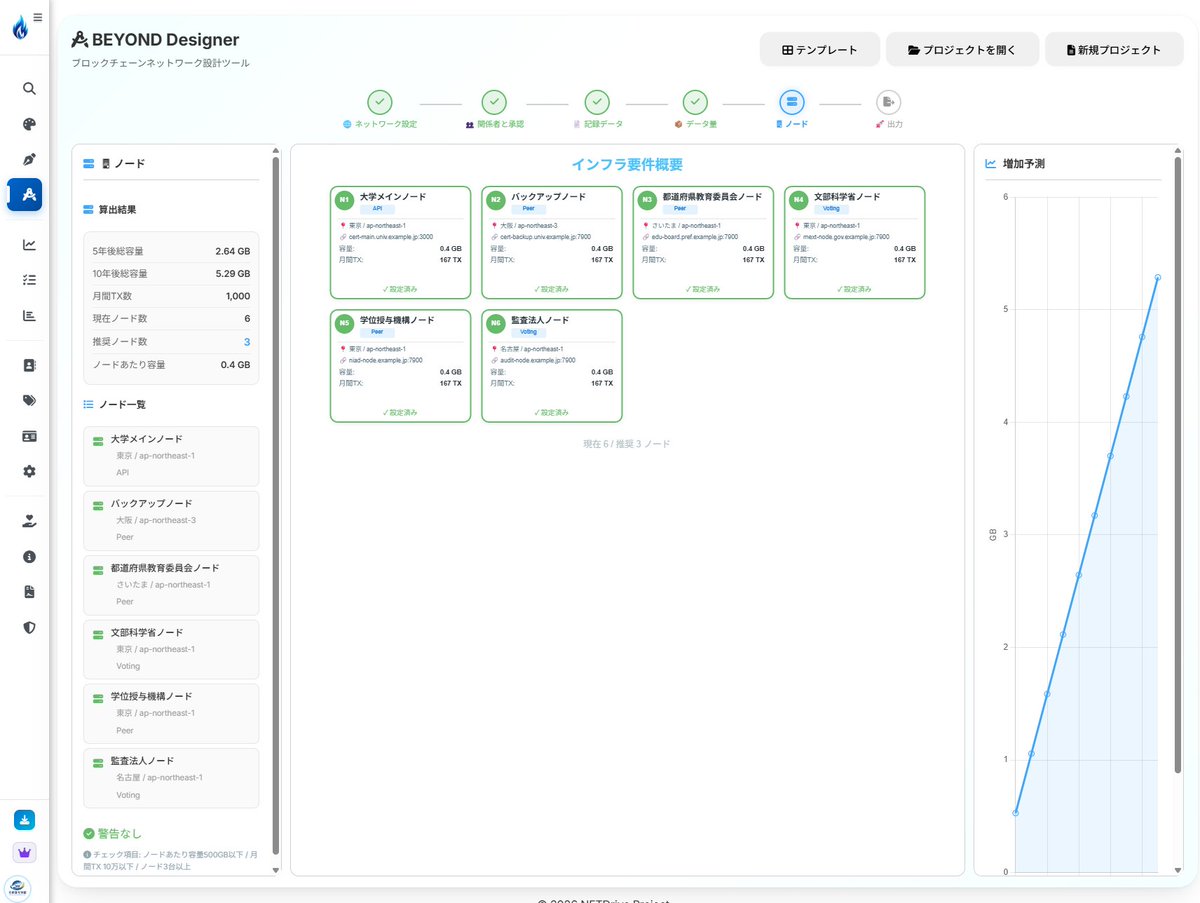Image resolution: width=1200 pixels, height=903 pixels.
Task: Open the info circle sidebar icon
Action: coord(29,557)
